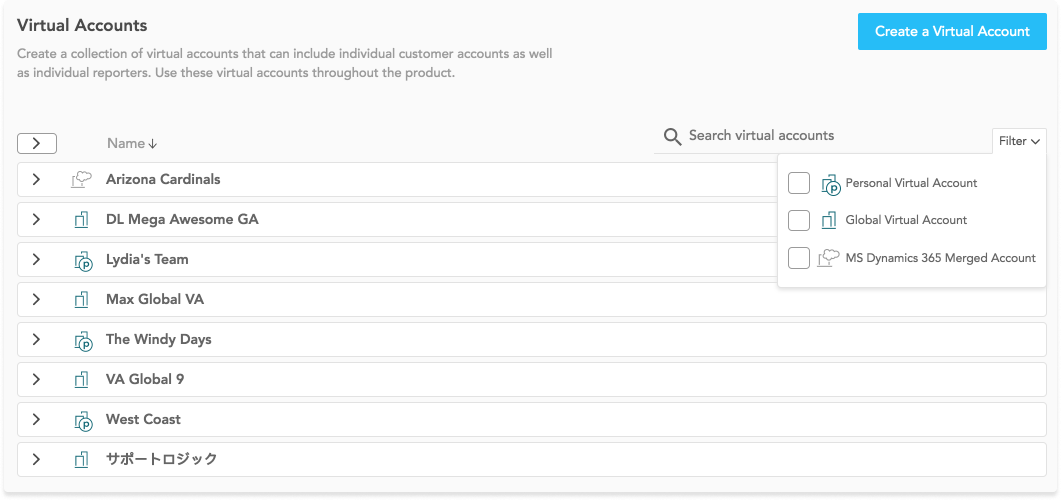Click the global account icon beside VA Global 9
This screenshot has height=500, width=1061.
81,380
